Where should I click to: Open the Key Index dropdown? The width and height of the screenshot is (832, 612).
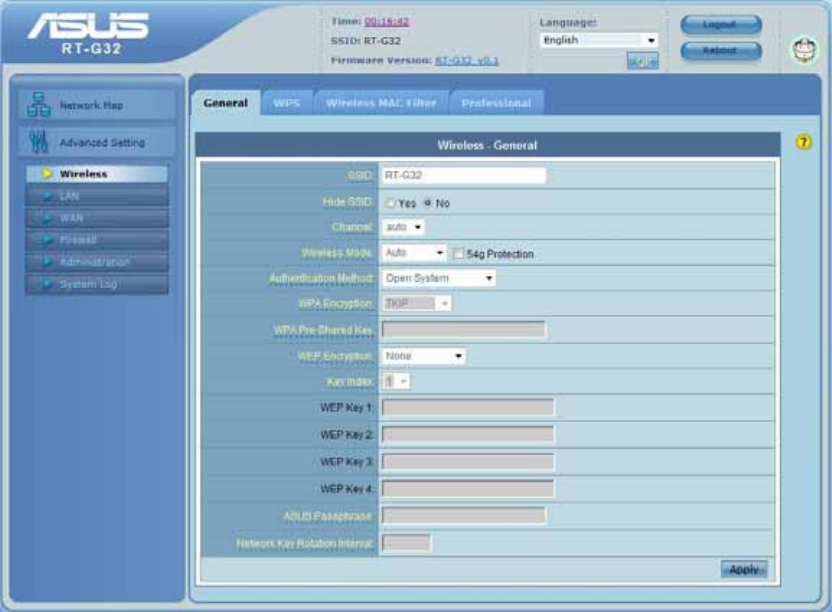[396, 381]
